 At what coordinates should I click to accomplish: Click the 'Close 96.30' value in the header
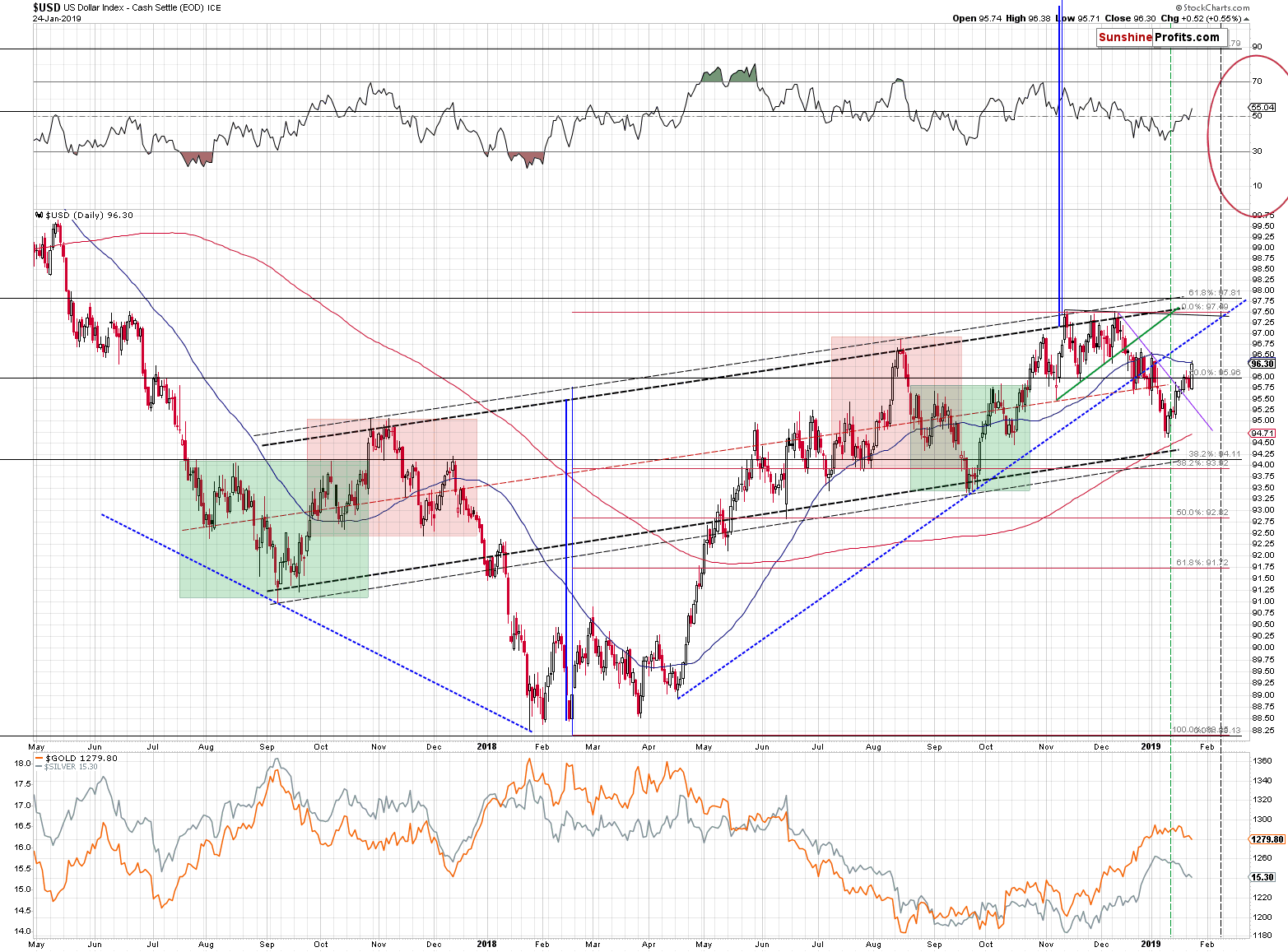1130,18
